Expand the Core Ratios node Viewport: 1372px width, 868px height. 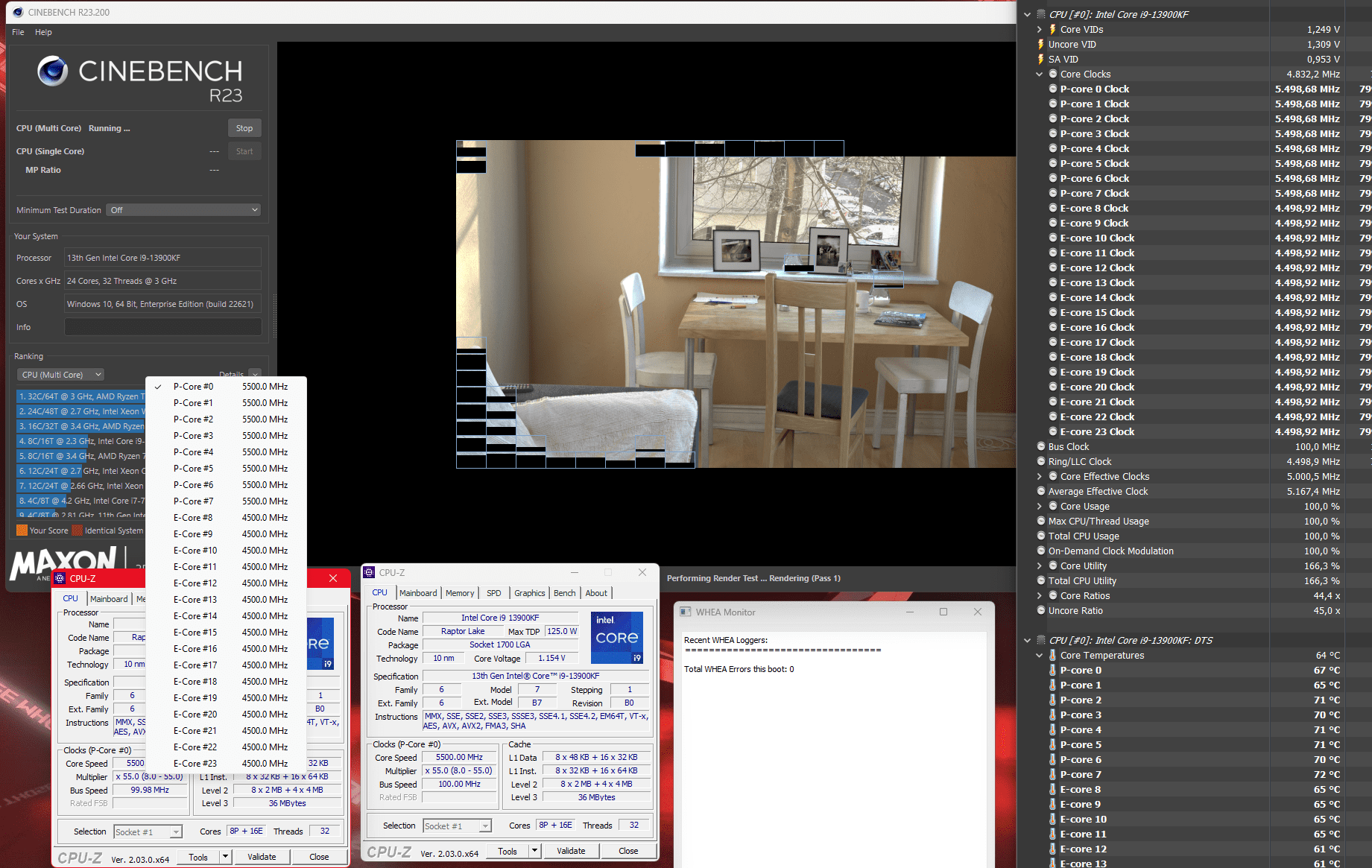1040,595
